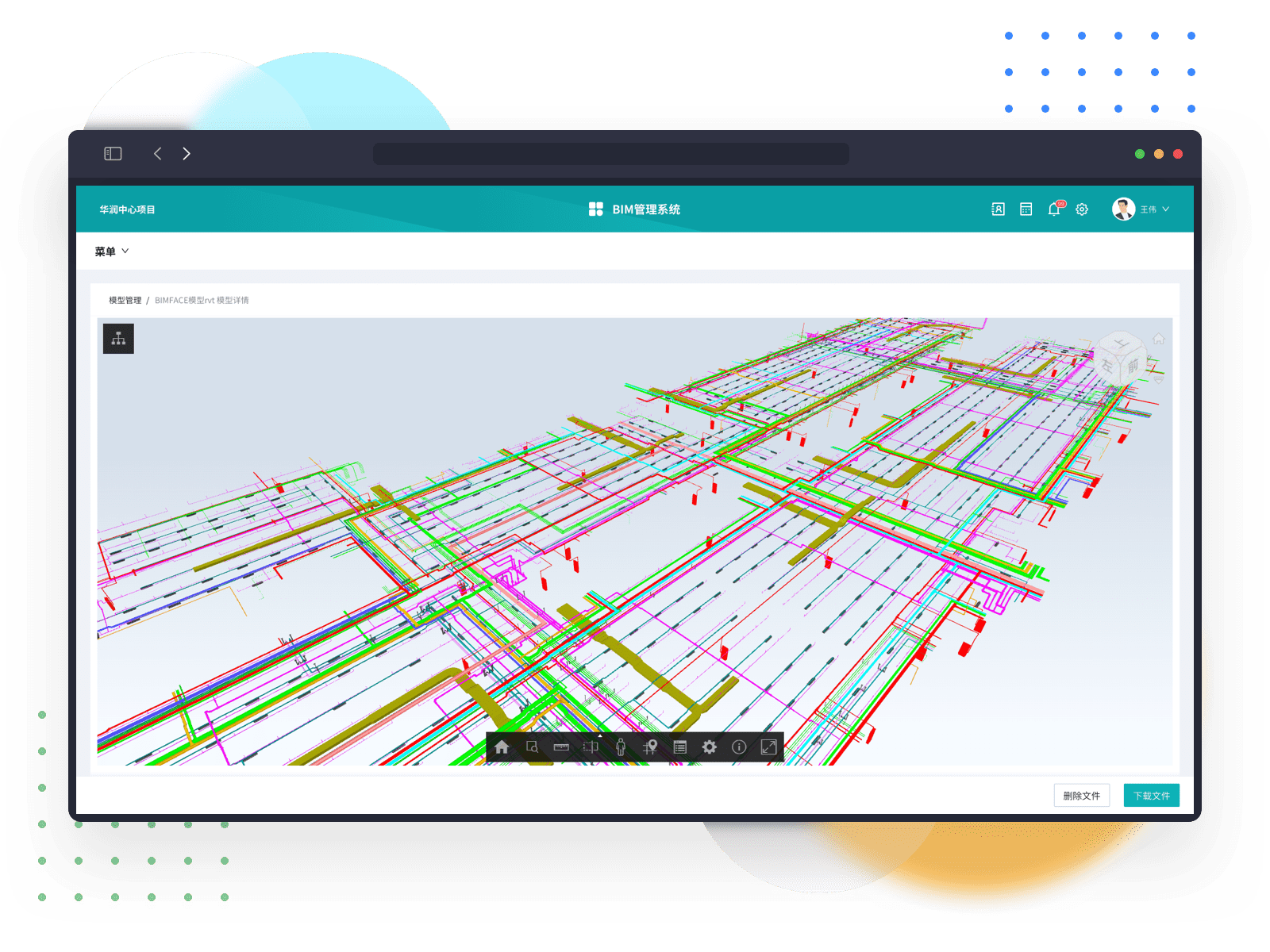Viewport: 1270px width, 952px height.
Task: Go to 模型管理 breadcrumb link
Action: tap(125, 301)
